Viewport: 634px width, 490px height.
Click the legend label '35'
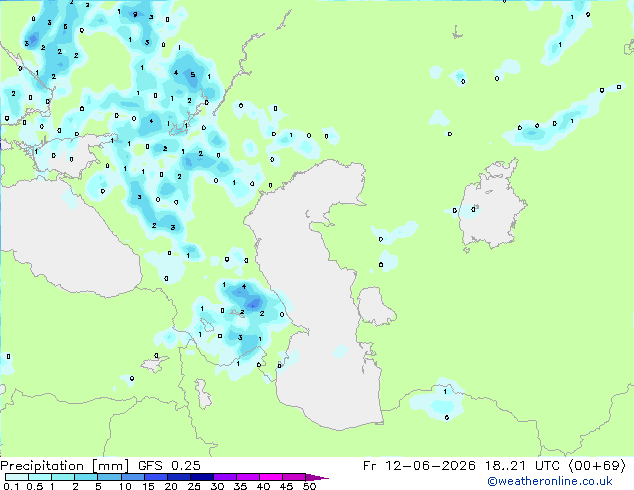[x=240, y=486]
